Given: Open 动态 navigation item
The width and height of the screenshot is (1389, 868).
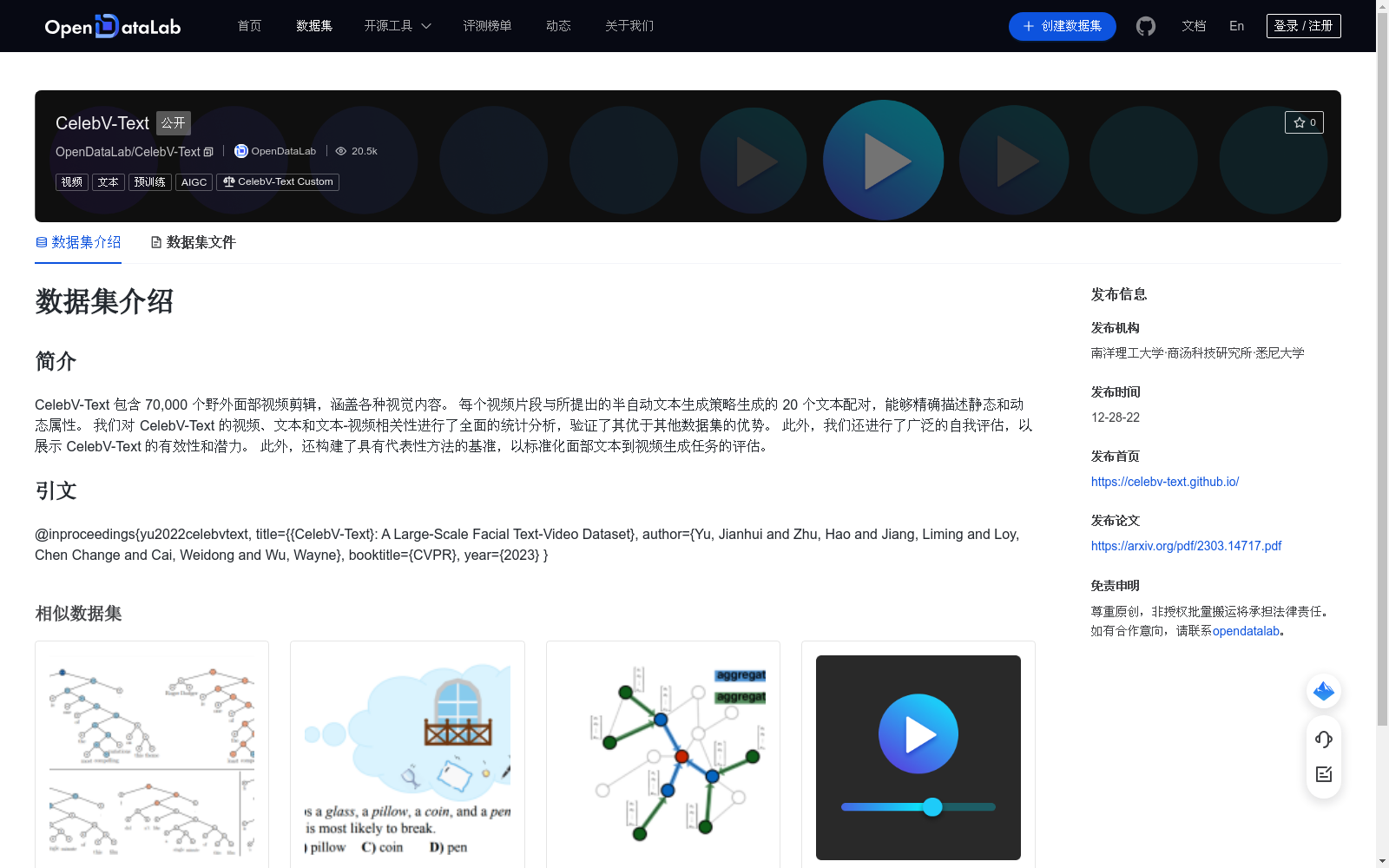Looking at the screenshot, I should point(558,26).
